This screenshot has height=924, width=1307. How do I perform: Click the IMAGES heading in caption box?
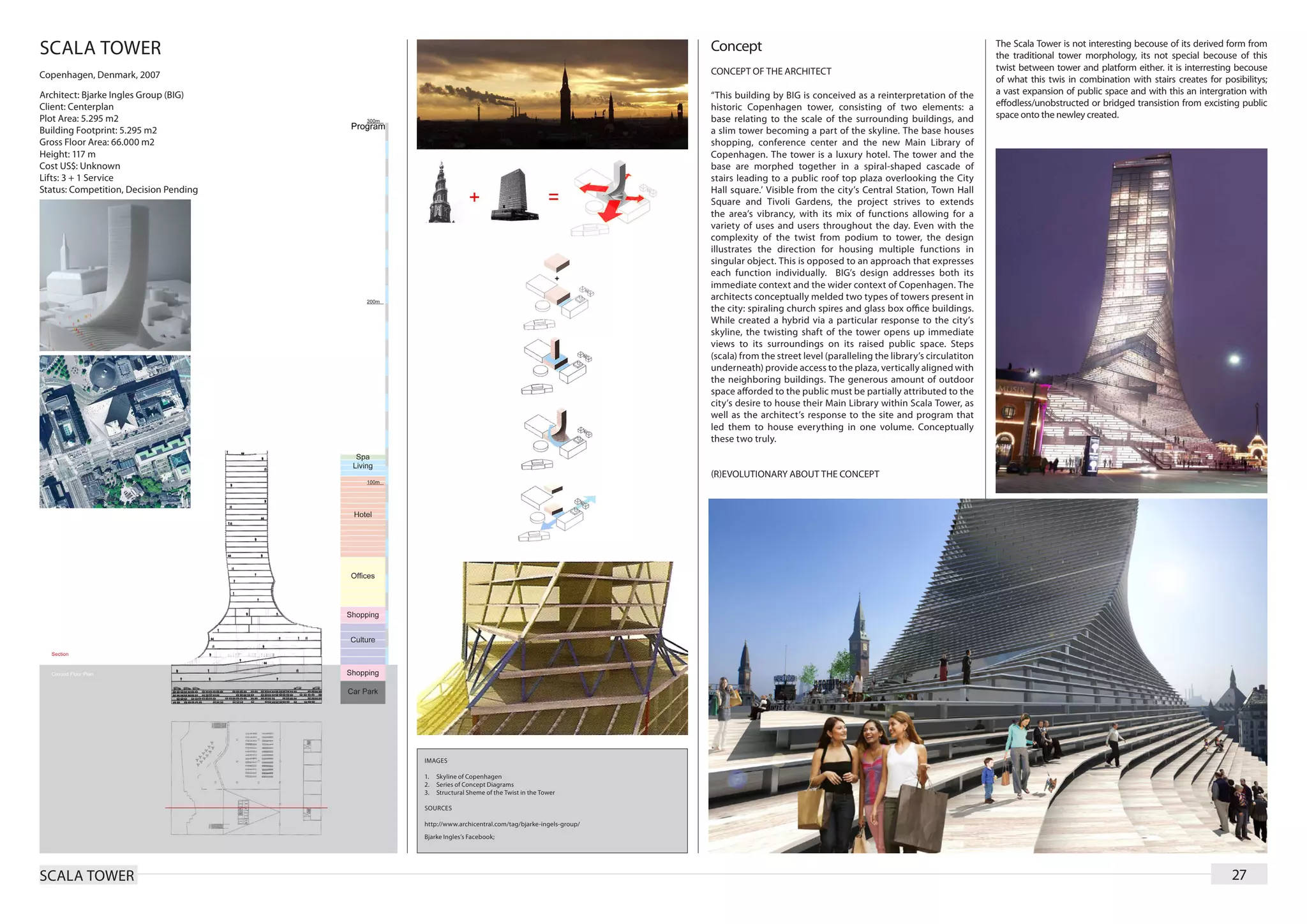[x=436, y=761]
